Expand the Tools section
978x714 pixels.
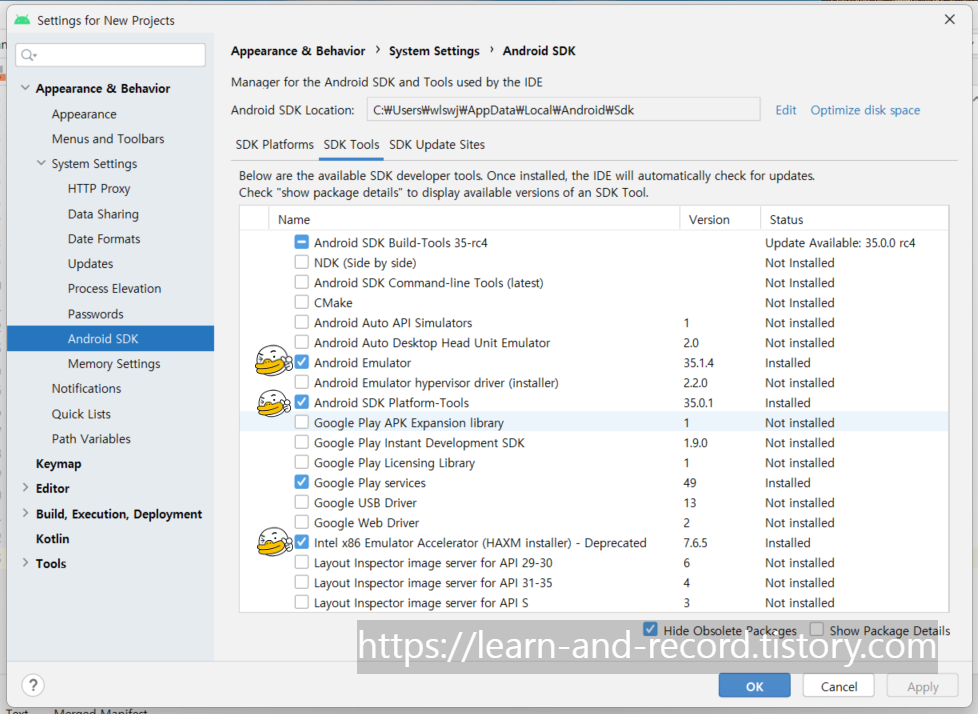(x=26, y=562)
